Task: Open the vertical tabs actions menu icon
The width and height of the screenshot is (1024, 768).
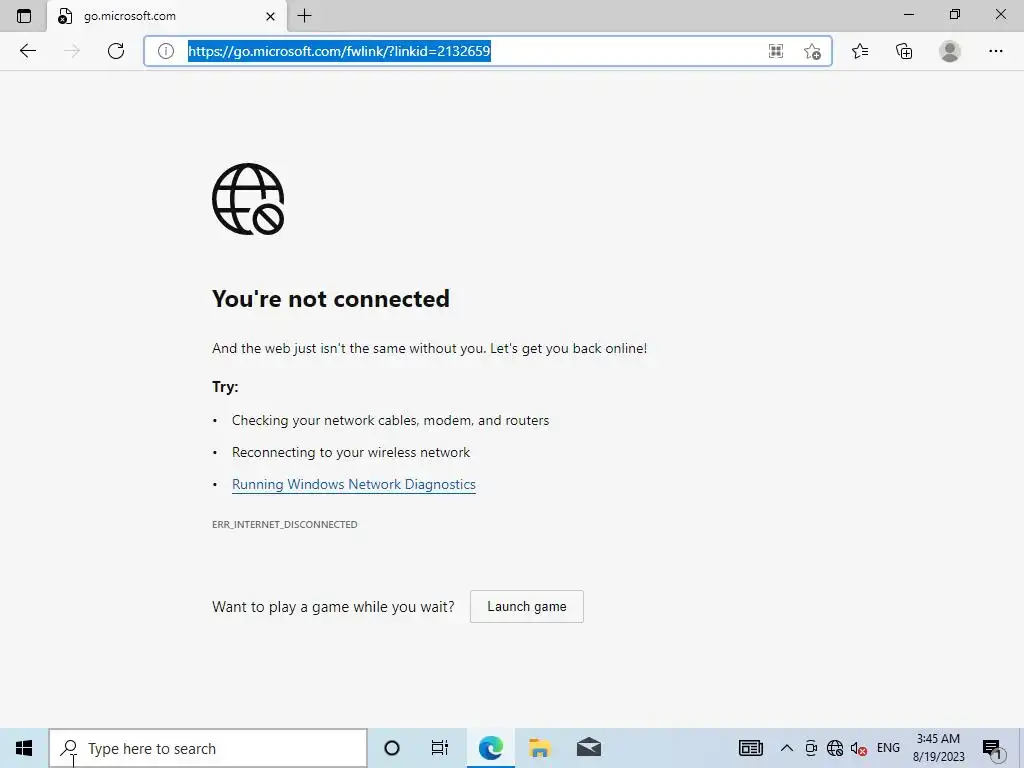Action: [x=24, y=16]
